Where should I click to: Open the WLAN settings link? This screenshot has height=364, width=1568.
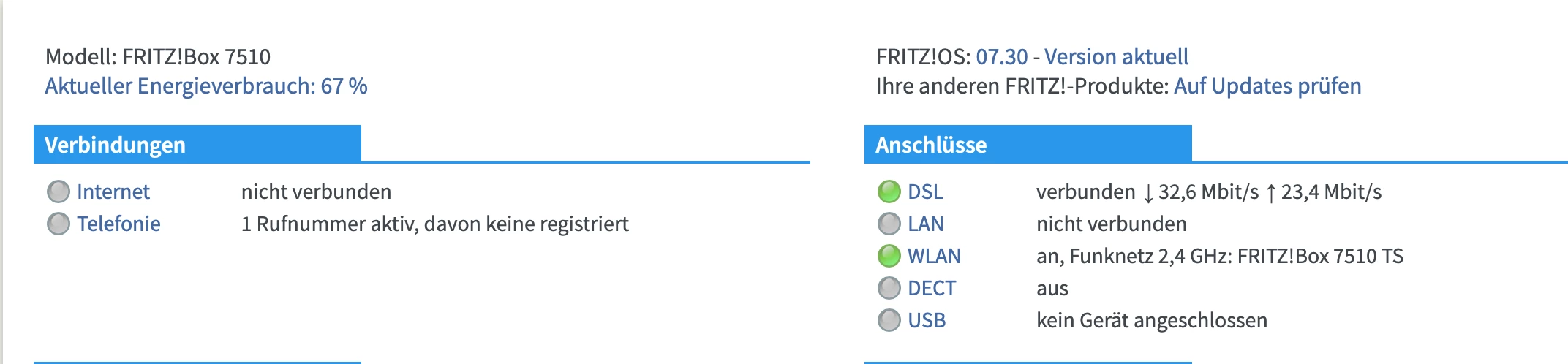point(934,256)
